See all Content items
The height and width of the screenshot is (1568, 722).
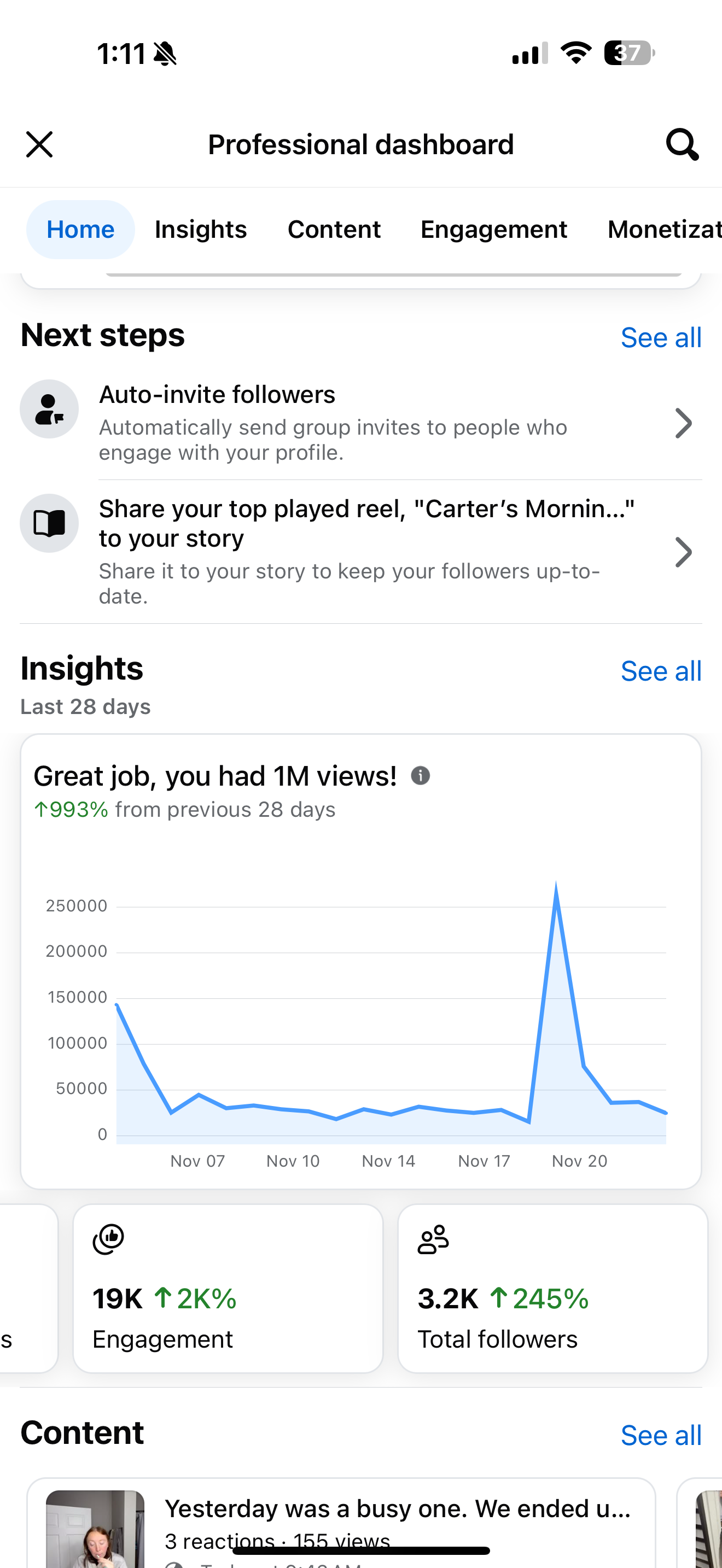click(x=661, y=1435)
